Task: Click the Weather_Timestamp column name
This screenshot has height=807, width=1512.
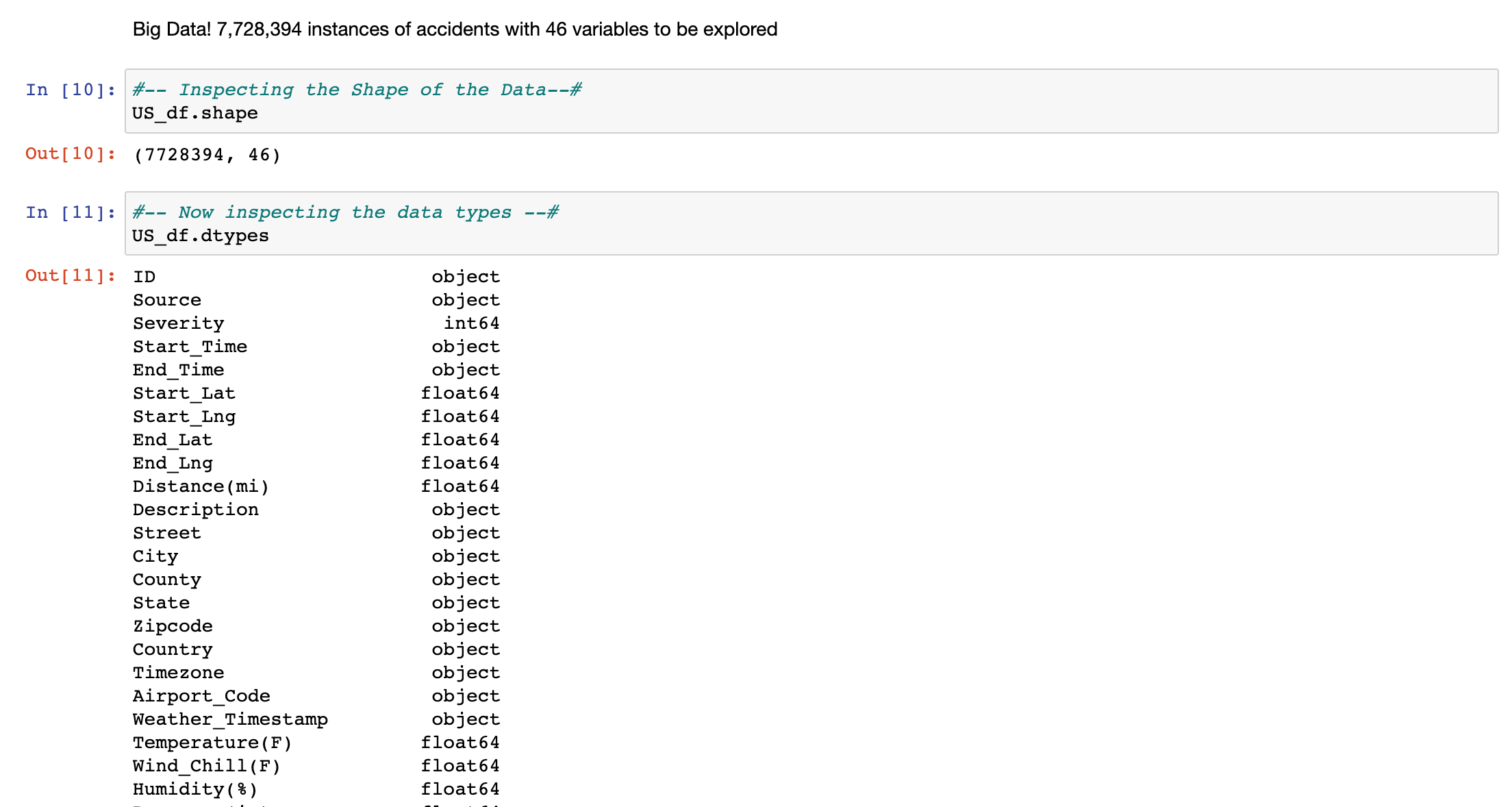Action: coord(230,719)
